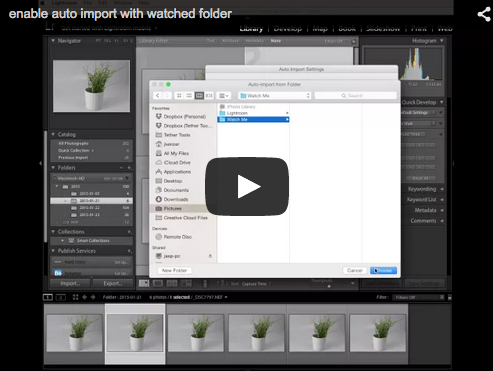Select folder 2015-01-23
This screenshot has width=493, height=371.
(91, 215)
